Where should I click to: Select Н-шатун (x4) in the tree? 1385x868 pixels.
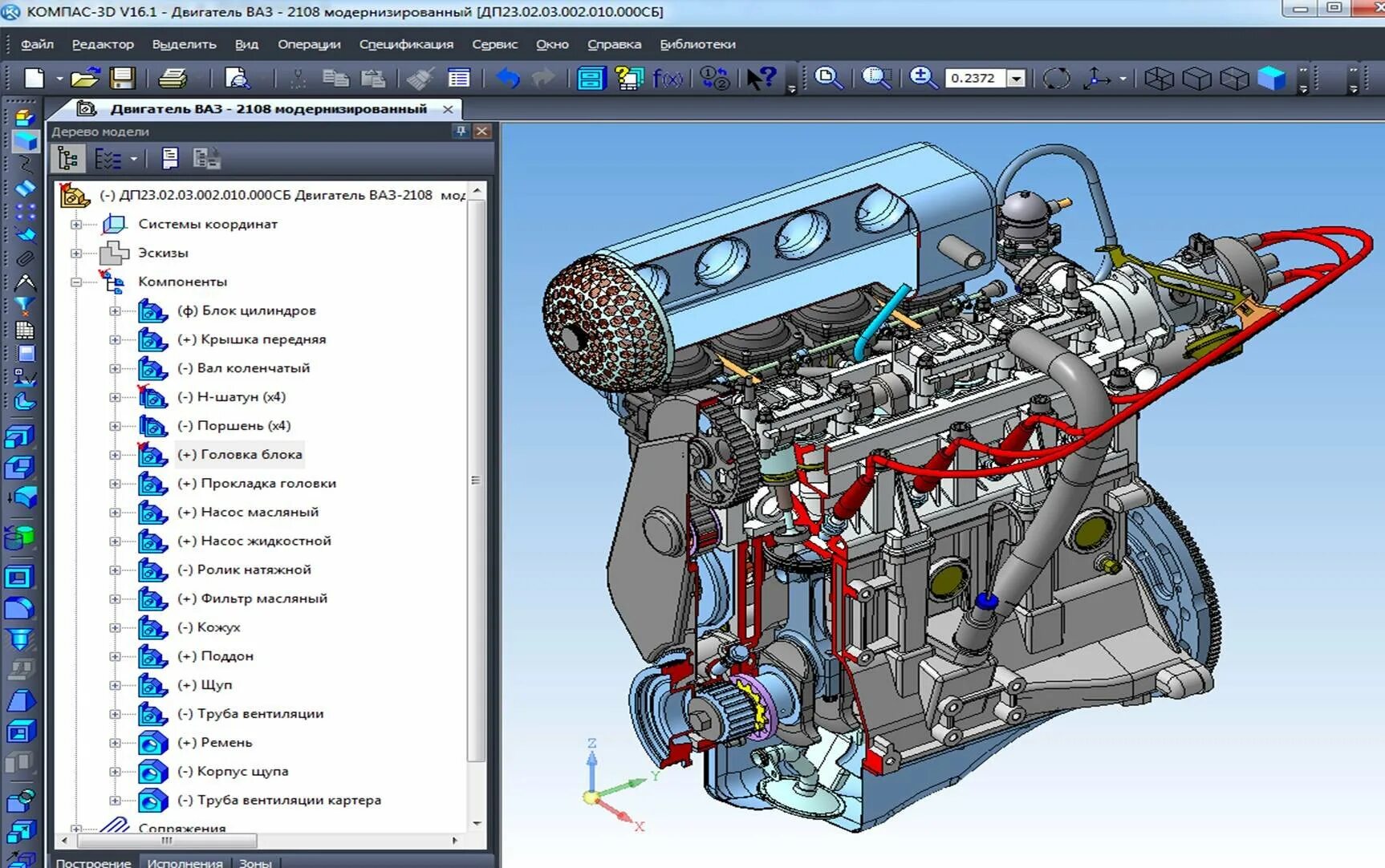[x=231, y=397]
